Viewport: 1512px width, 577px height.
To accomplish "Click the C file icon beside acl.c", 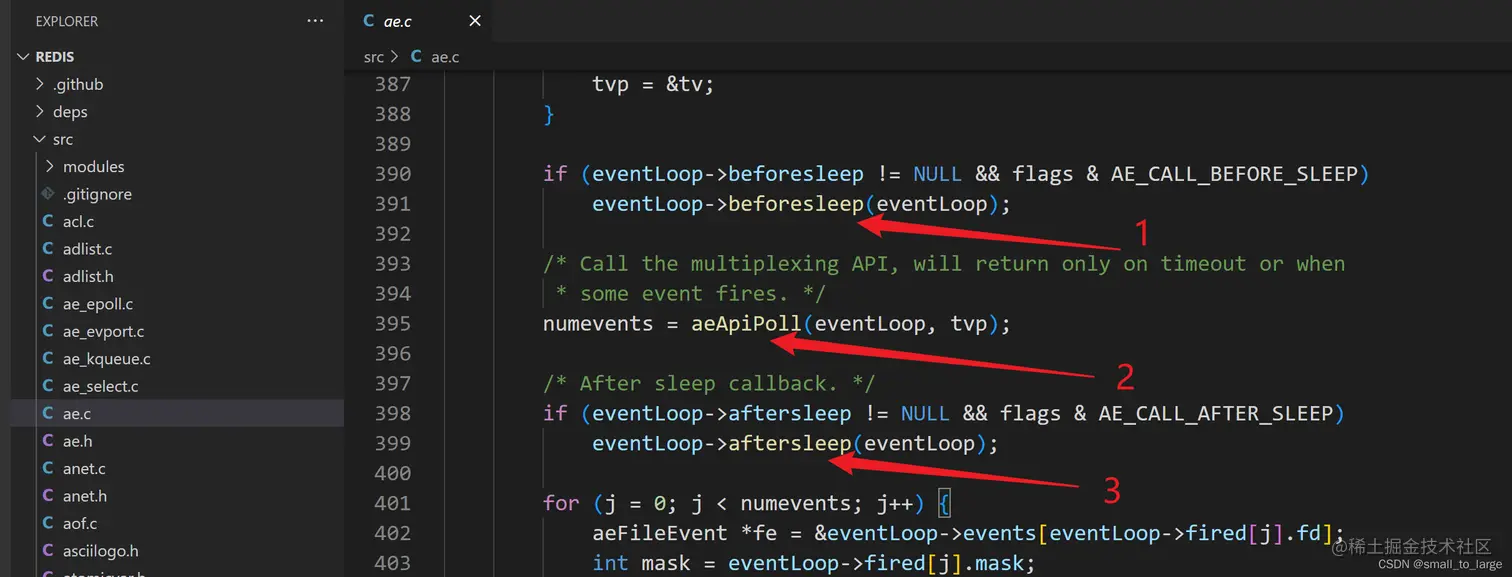I will (x=48, y=221).
